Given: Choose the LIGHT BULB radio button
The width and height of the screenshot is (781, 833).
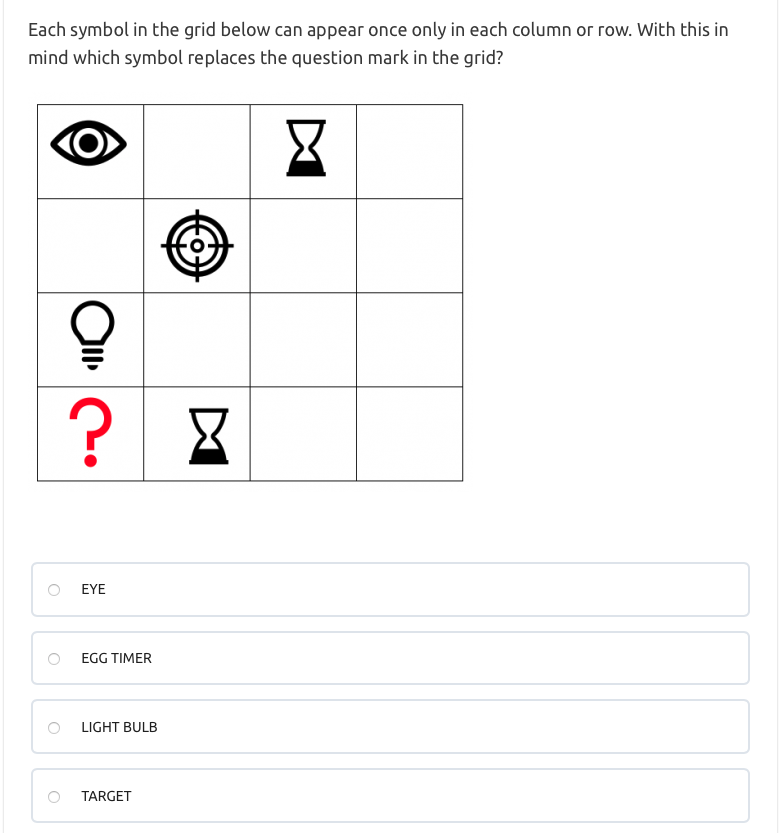Looking at the screenshot, I should (54, 727).
